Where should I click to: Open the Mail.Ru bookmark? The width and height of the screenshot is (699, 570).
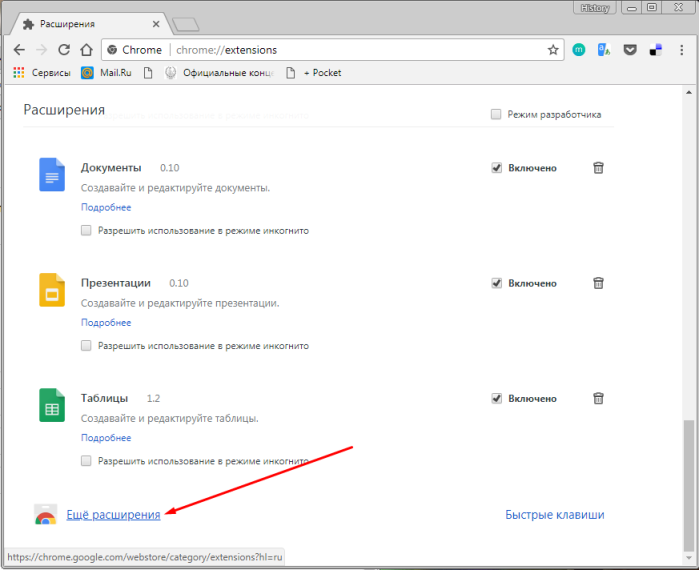[x=106, y=73]
